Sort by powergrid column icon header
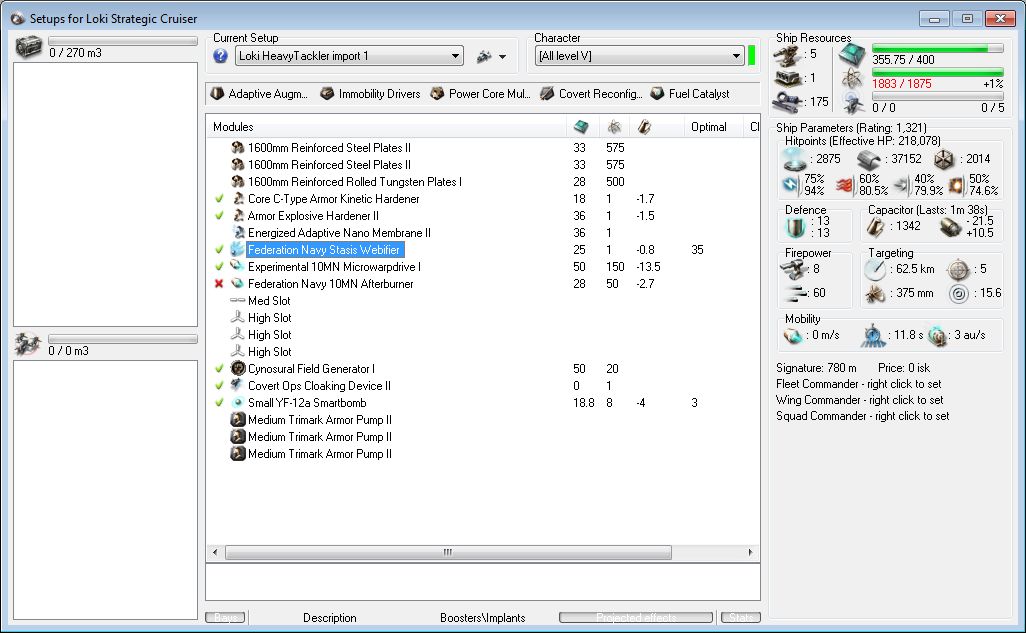1026x633 pixels. [614, 126]
